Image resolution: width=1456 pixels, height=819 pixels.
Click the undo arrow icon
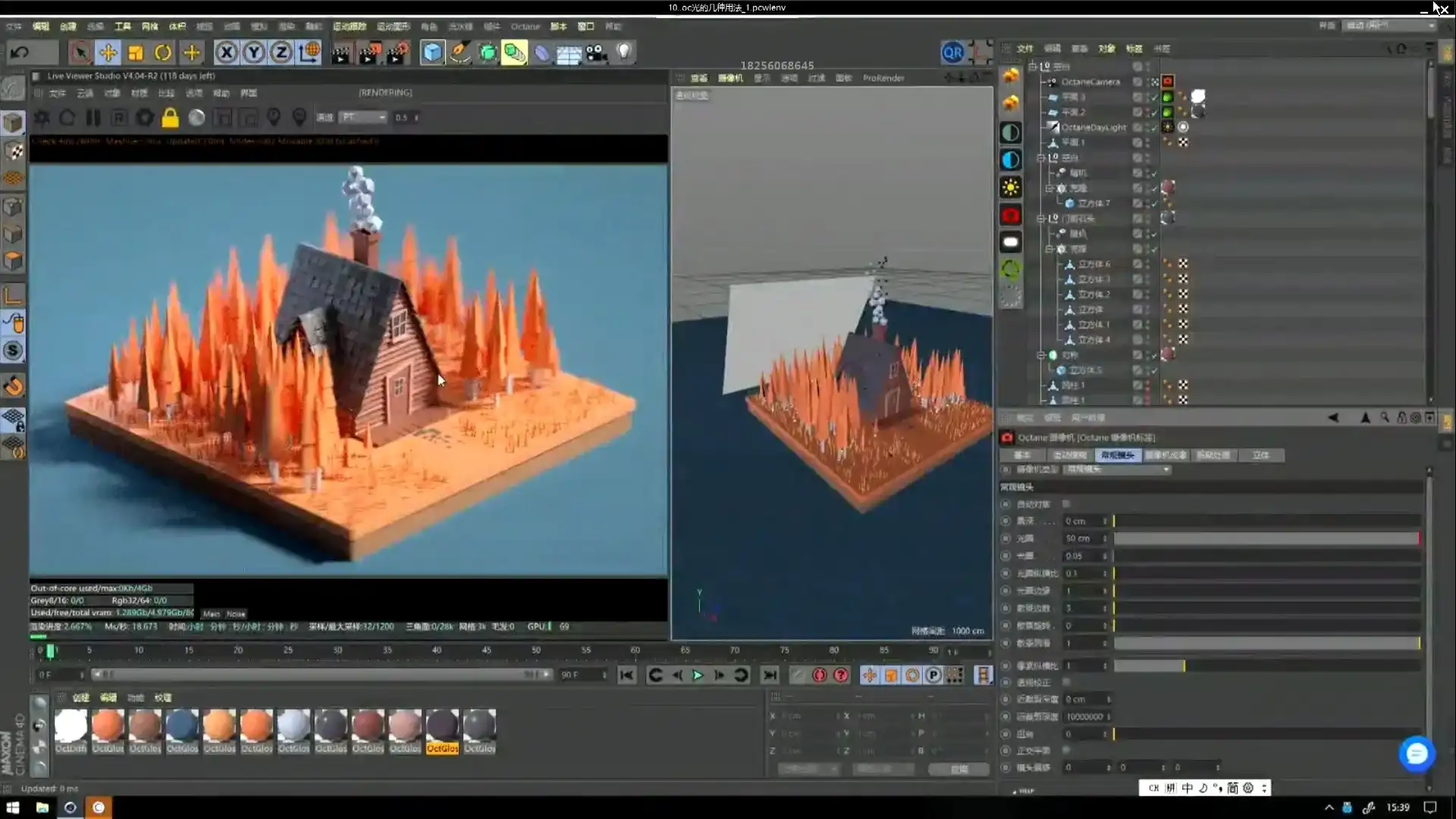pyautogui.click(x=20, y=52)
